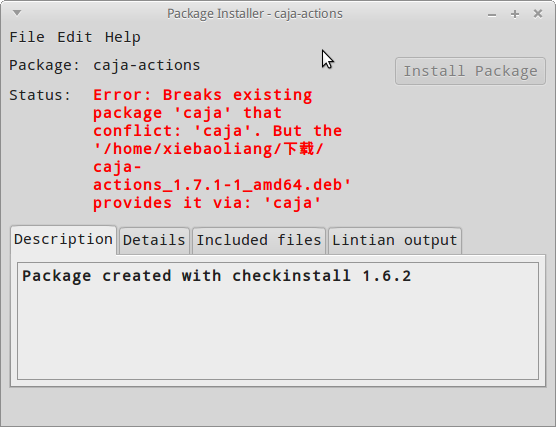Click the red error status message
Screen dimensions: 556x427
pyautogui.click(x=222, y=149)
